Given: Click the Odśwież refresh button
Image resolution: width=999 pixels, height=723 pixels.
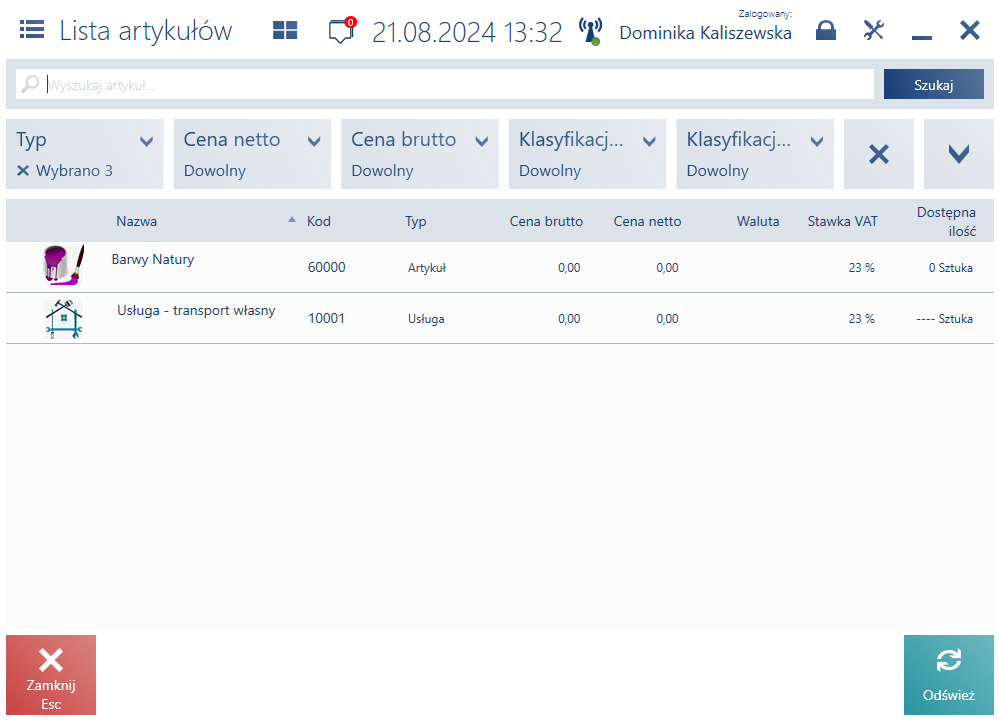Looking at the screenshot, I should tap(949, 675).
